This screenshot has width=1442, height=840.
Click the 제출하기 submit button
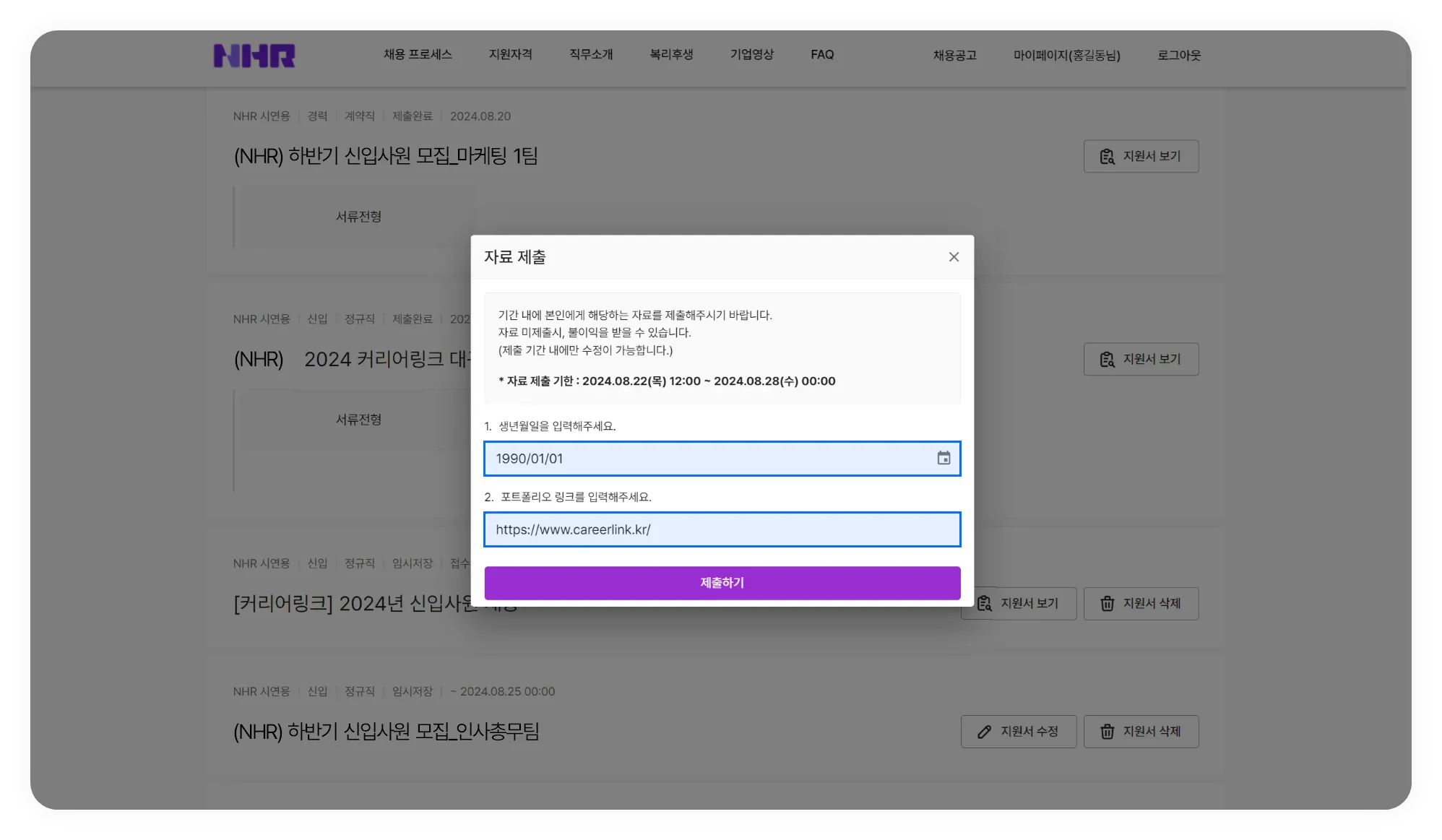click(x=722, y=583)
